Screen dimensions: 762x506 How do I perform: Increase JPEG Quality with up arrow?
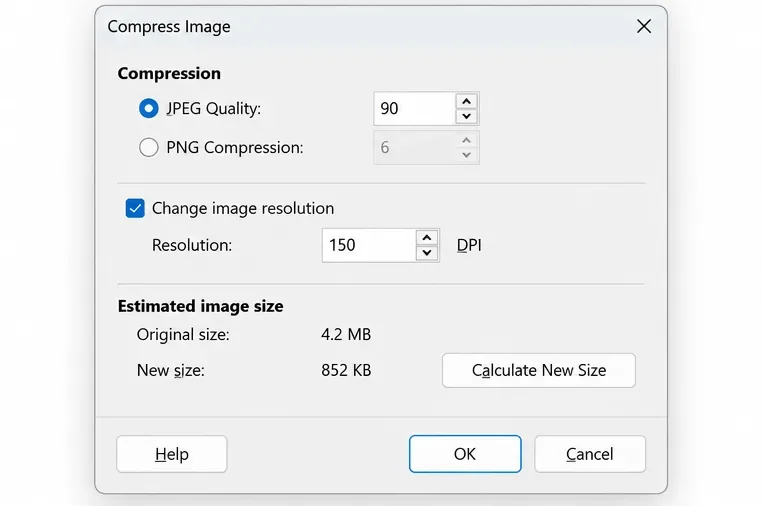tap(467, 101)
